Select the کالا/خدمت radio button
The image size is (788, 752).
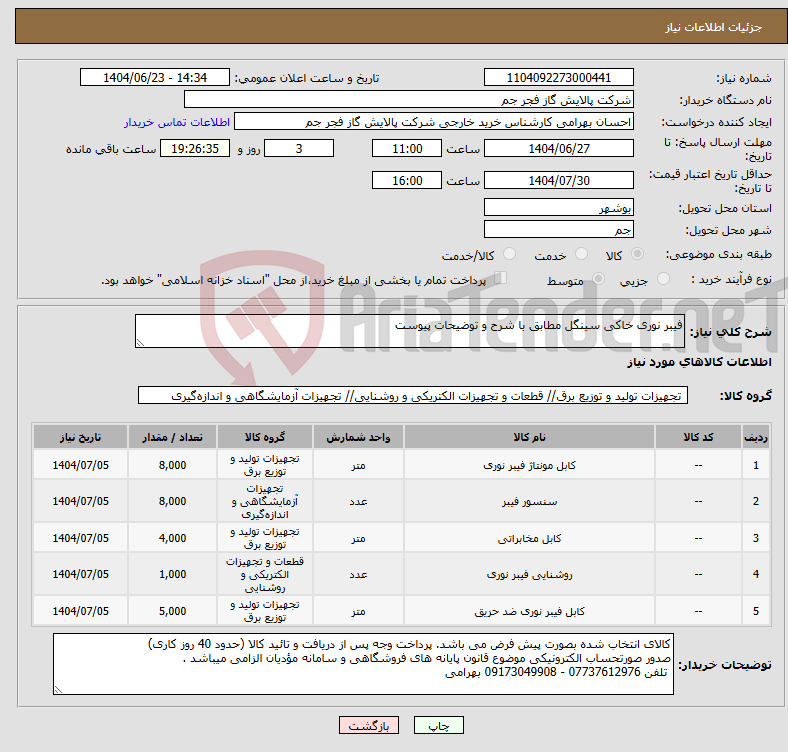pyautogui.click(x=510, y=254)
